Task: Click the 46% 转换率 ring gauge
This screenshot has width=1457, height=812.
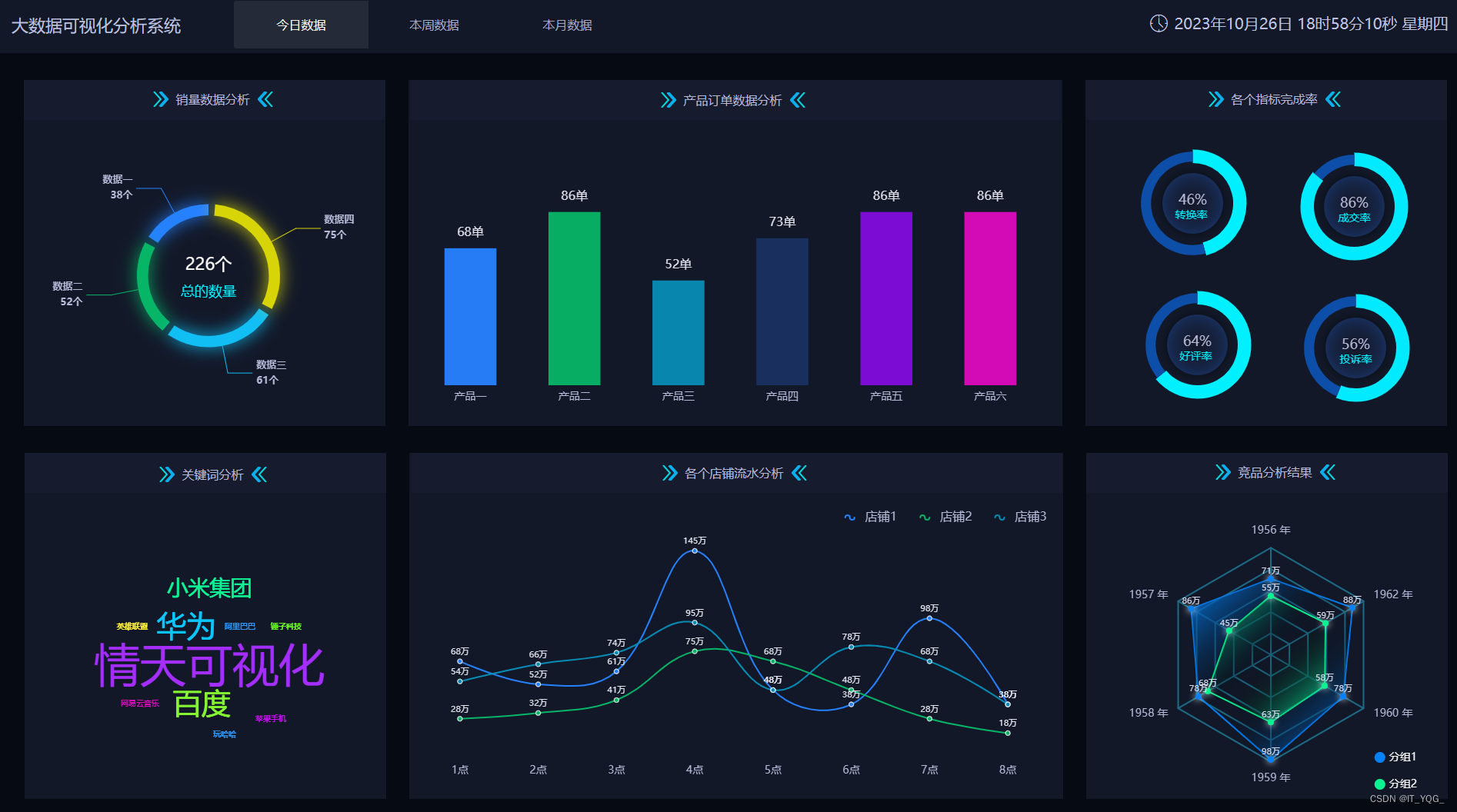Action: coord(1192,203)
